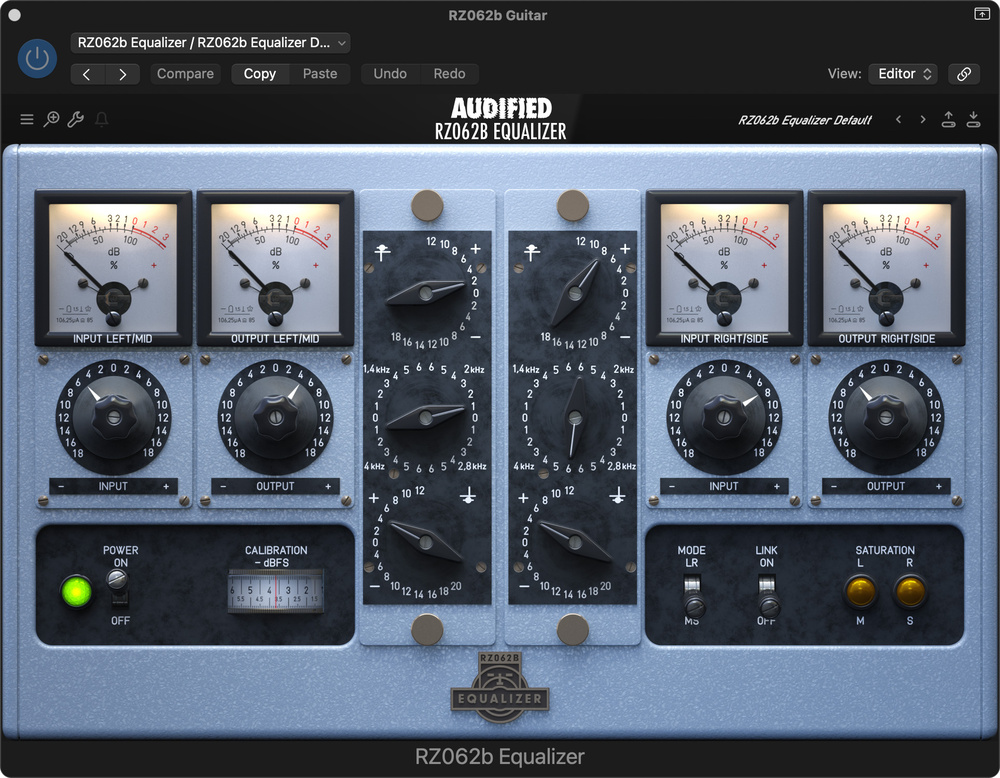This screenshot has width=1000, height=778.
Task: Click the Copy button
Action: 260,74
